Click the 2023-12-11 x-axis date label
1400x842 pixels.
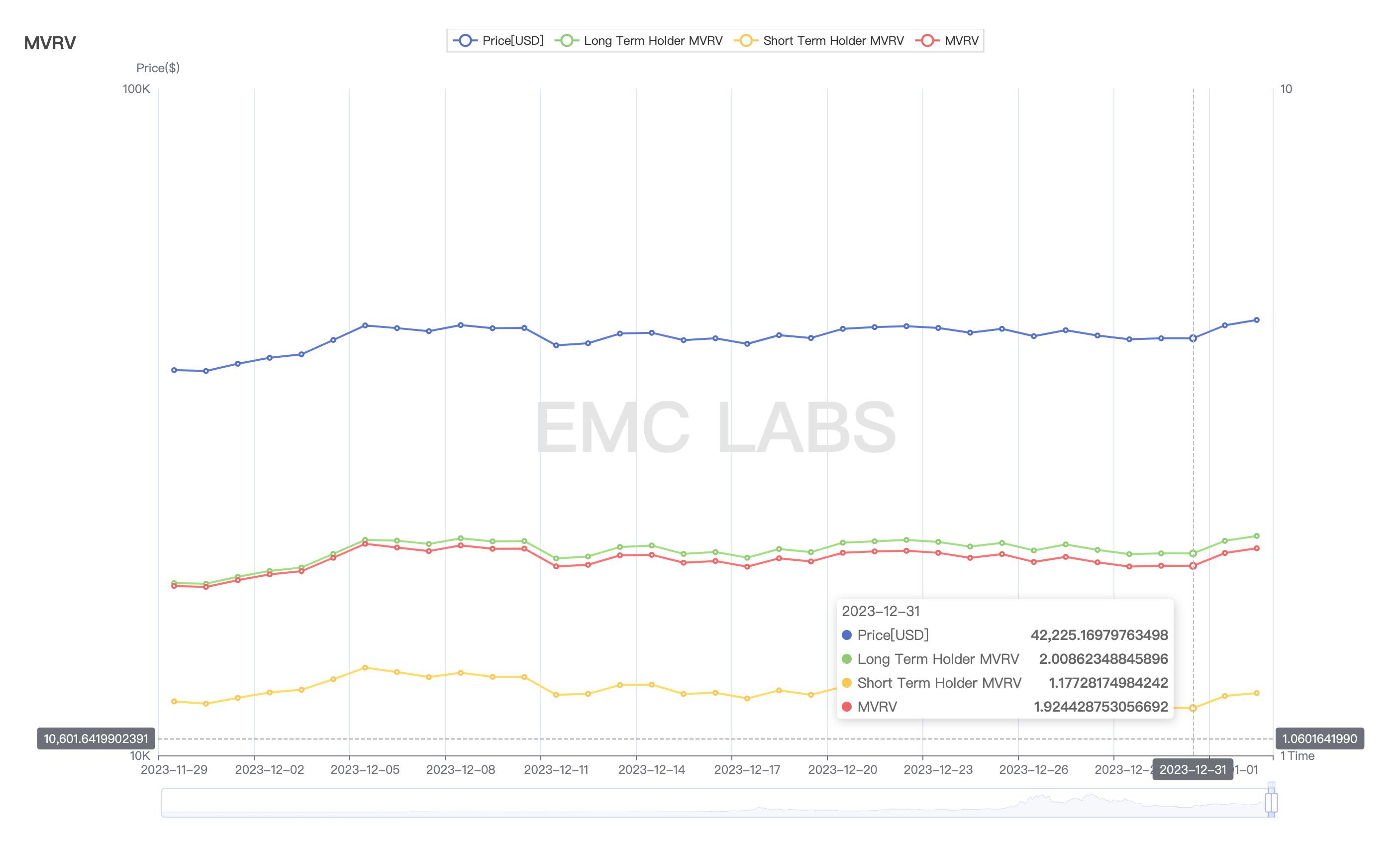pyautogui.click(x=556, y=770)
